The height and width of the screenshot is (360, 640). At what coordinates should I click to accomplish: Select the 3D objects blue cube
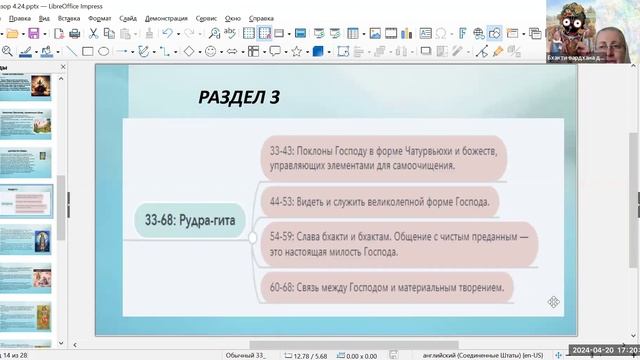(x=318, y=51)
